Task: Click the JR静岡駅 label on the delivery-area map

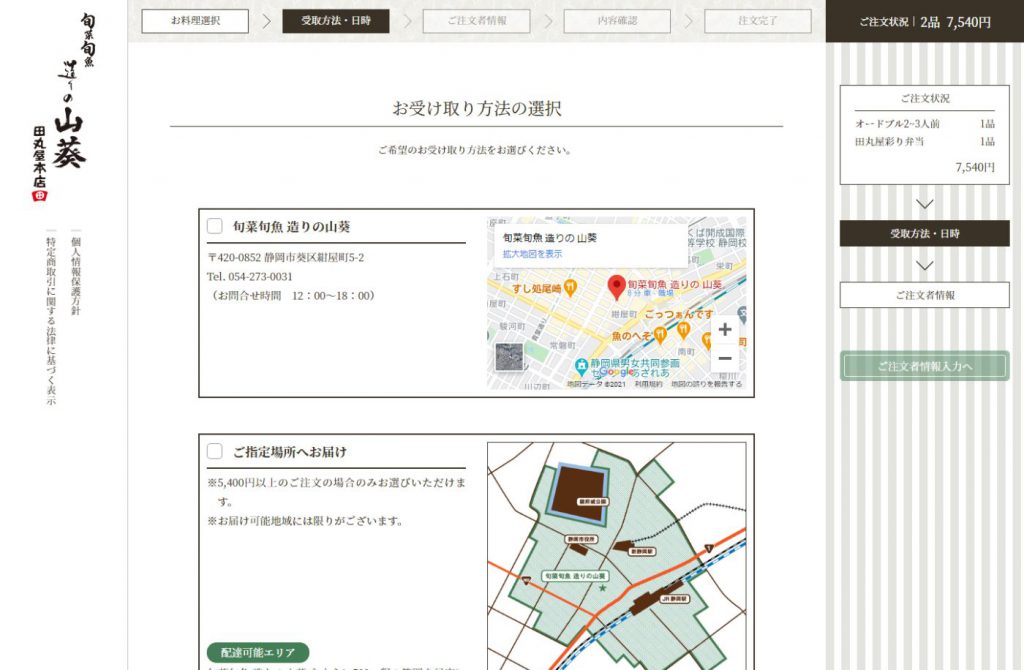Action: (675, 598)
